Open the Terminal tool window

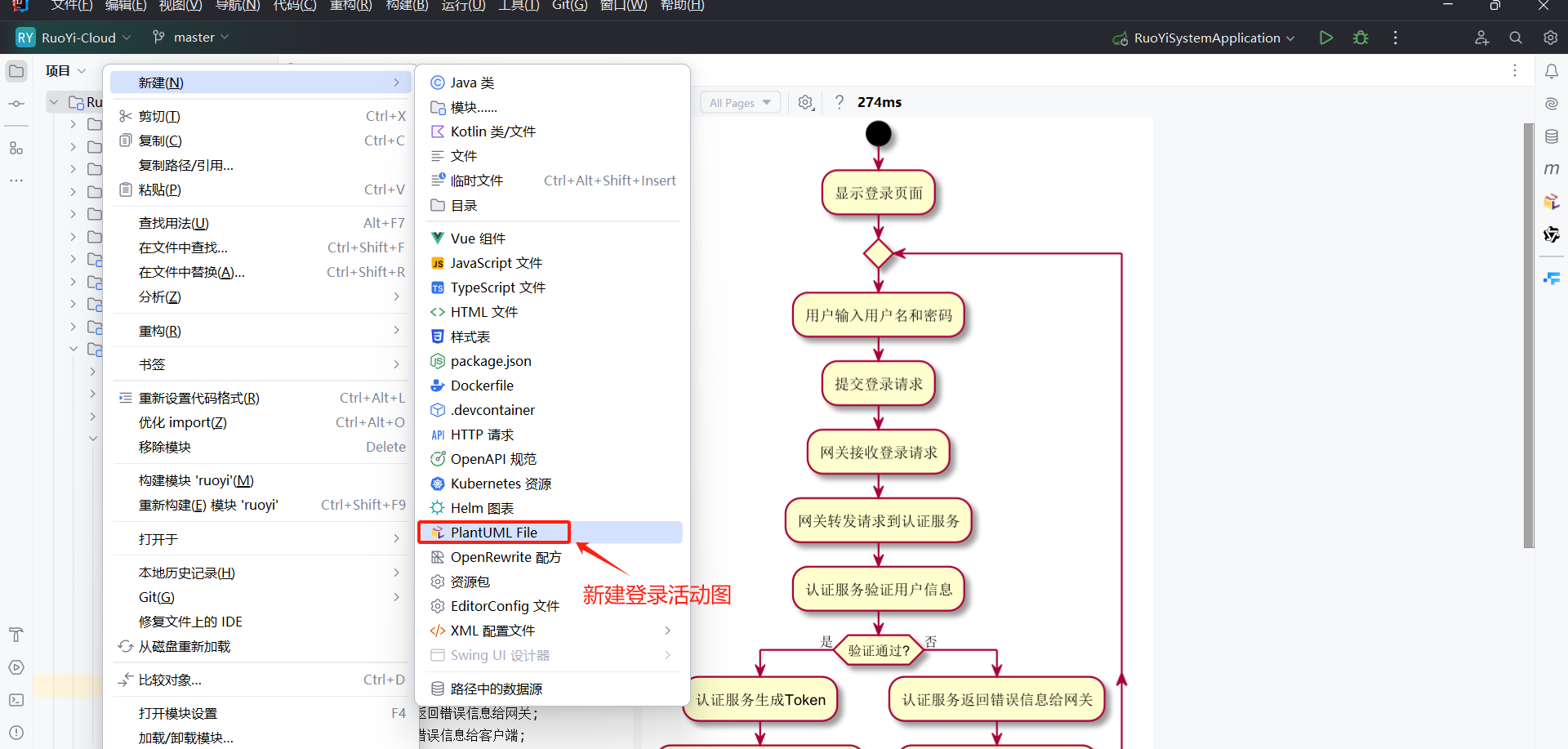point(16,700)
